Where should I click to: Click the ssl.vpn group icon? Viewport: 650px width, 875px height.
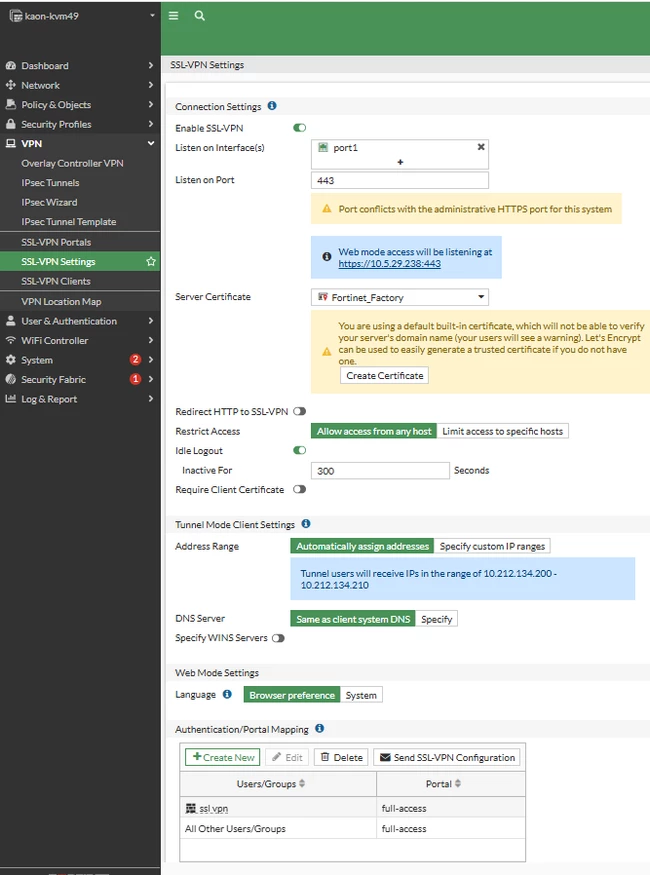pyautogui.click(x=191, y=808)
